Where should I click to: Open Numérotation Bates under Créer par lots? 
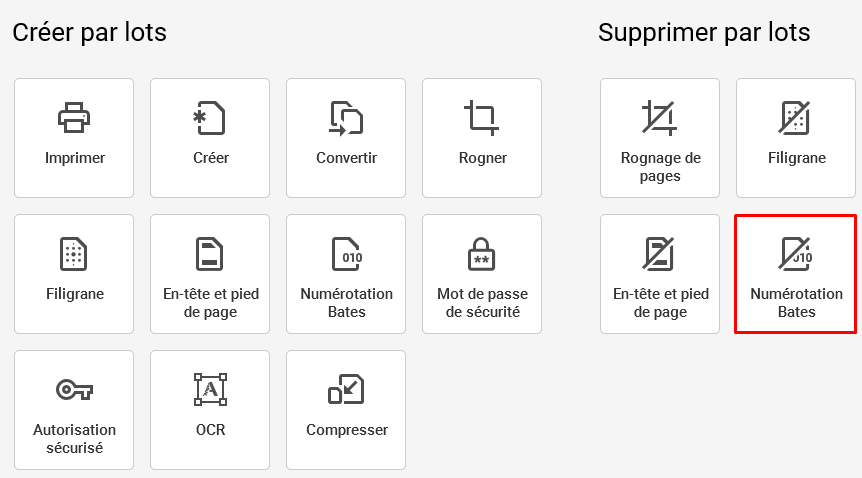click(346, 274)
